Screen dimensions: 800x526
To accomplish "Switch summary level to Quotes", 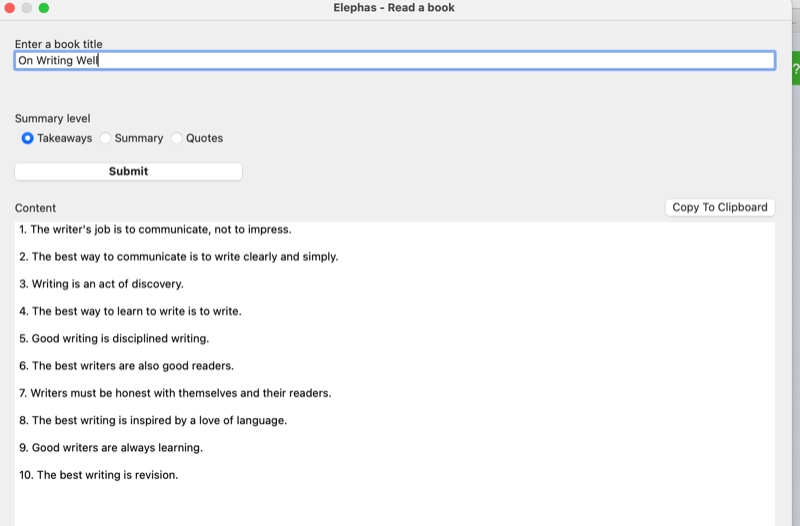I will [x=177, y=138].
